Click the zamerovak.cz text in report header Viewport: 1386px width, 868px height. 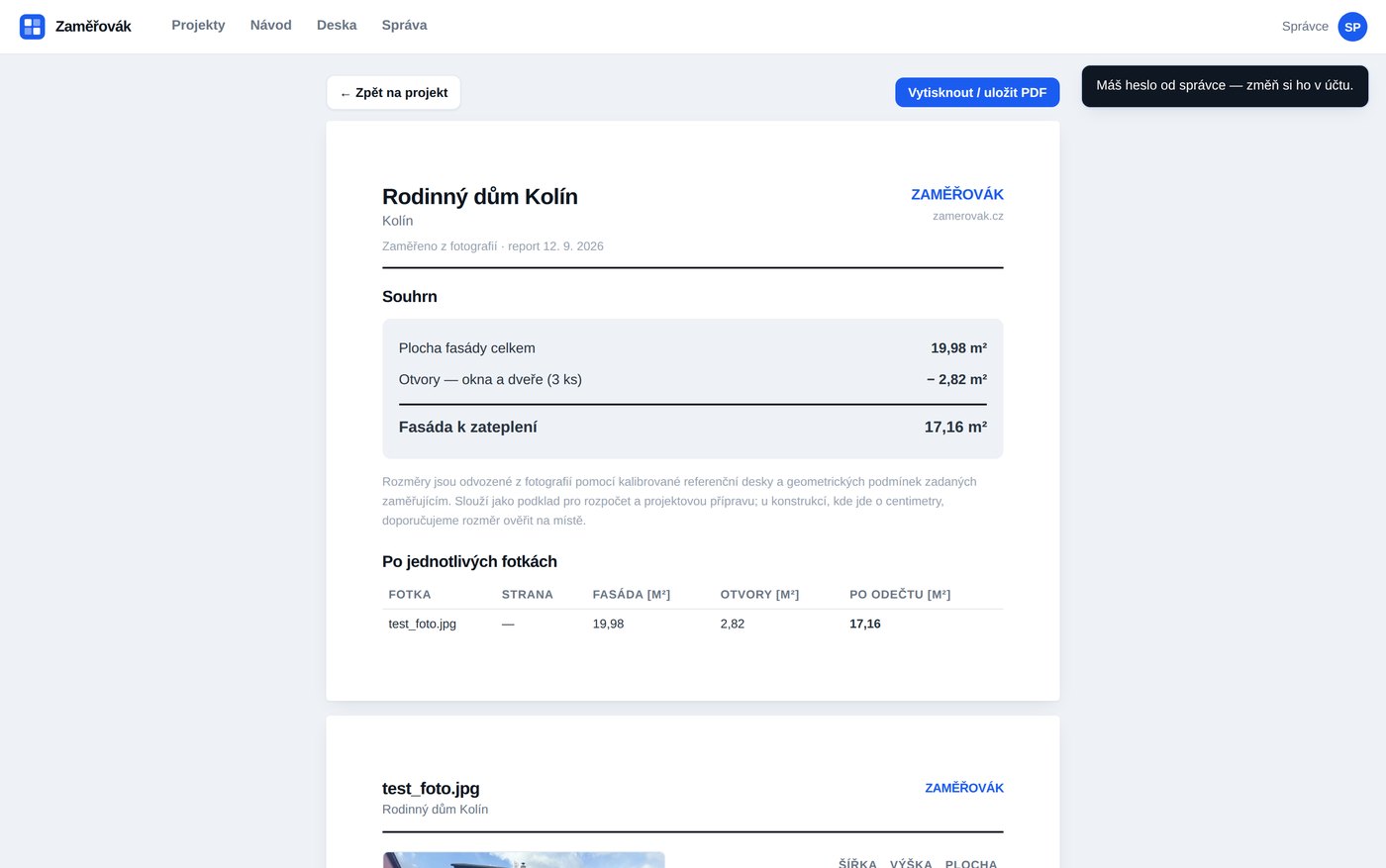(967, 216)
